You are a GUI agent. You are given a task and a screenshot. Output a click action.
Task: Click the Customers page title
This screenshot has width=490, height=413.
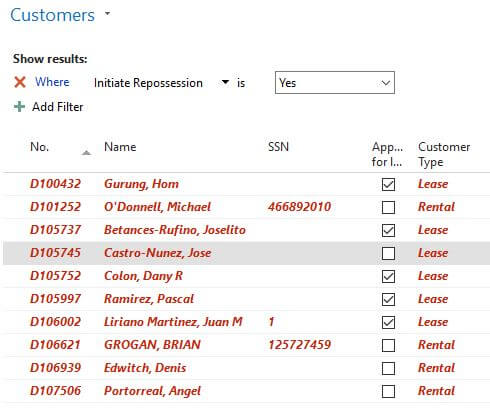tap(52, 15)
